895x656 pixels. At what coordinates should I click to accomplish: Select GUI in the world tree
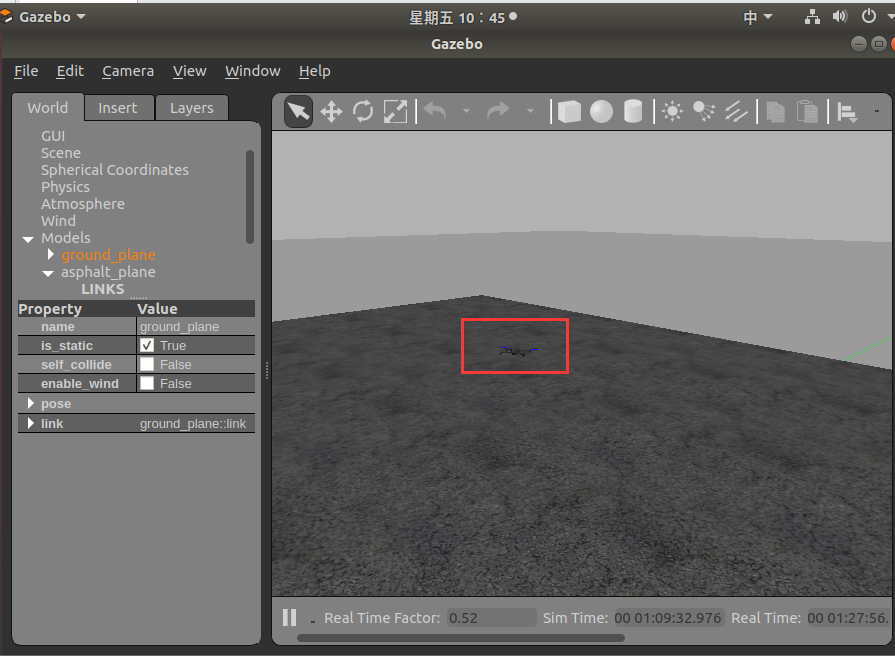point(53,136)
